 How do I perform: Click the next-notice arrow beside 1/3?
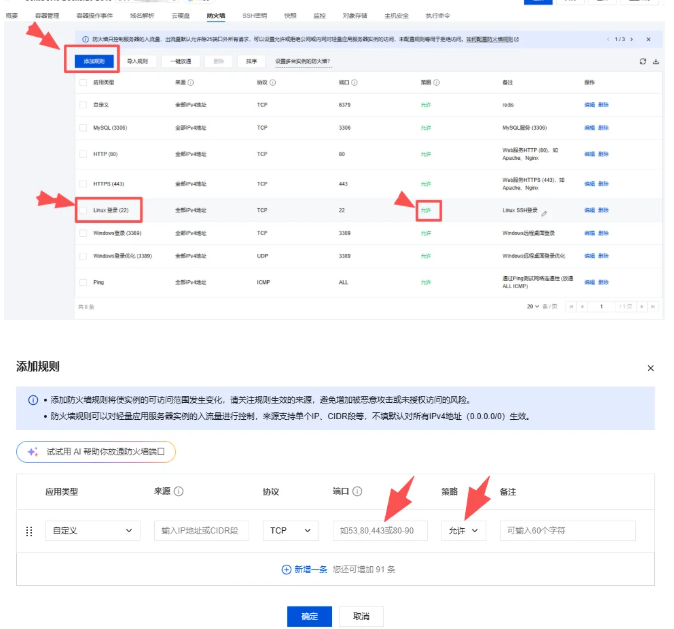click(x=632, y=39)
